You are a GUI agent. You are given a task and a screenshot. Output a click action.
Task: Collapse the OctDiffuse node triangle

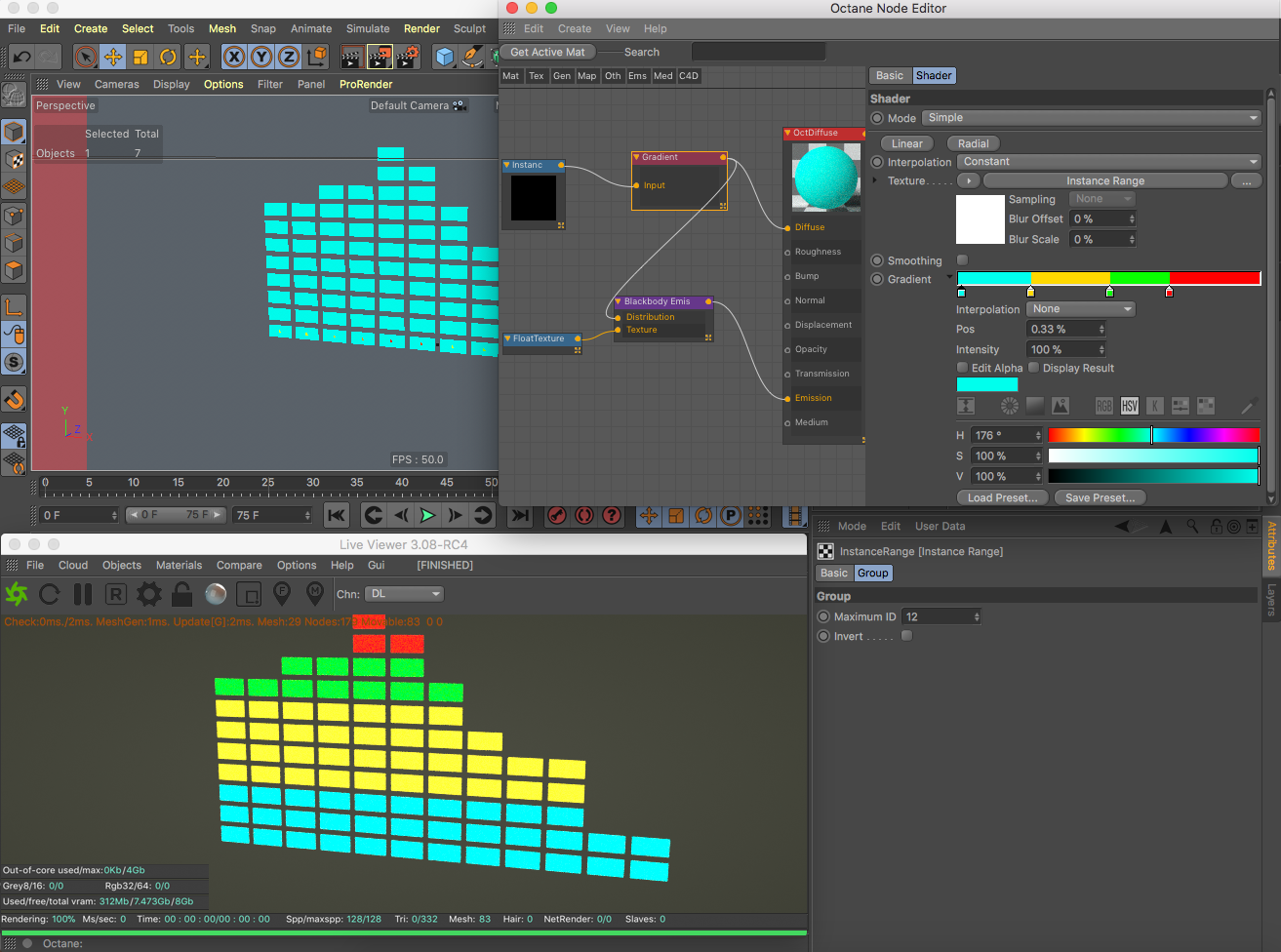(788, 133)
